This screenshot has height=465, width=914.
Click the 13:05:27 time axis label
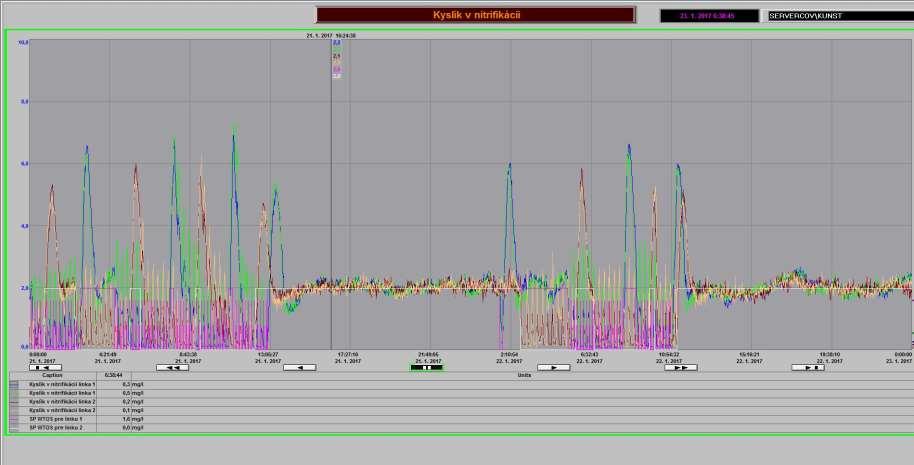point(268,354)
